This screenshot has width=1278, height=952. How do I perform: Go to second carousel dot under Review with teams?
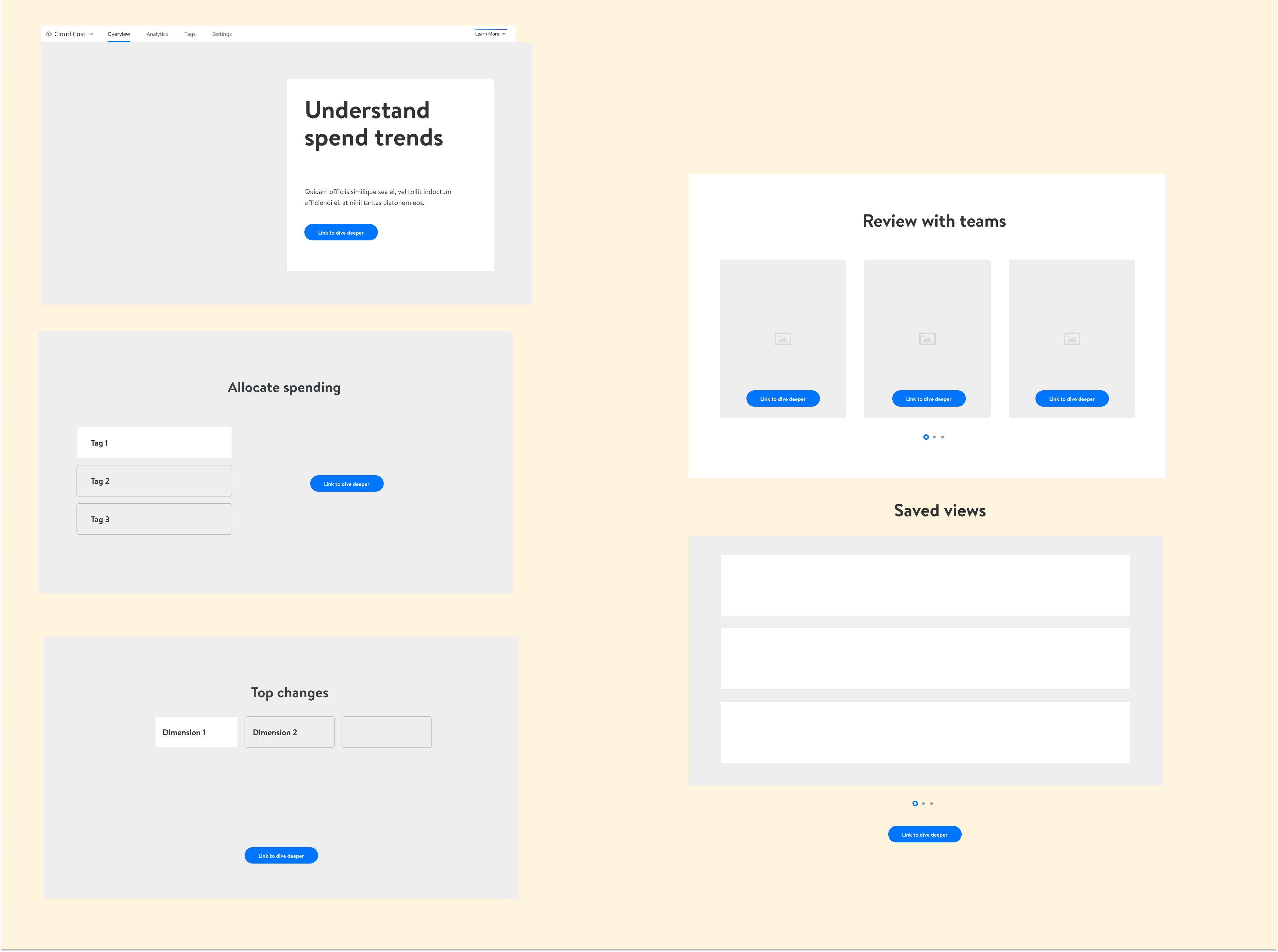click(x=934, y=437)
